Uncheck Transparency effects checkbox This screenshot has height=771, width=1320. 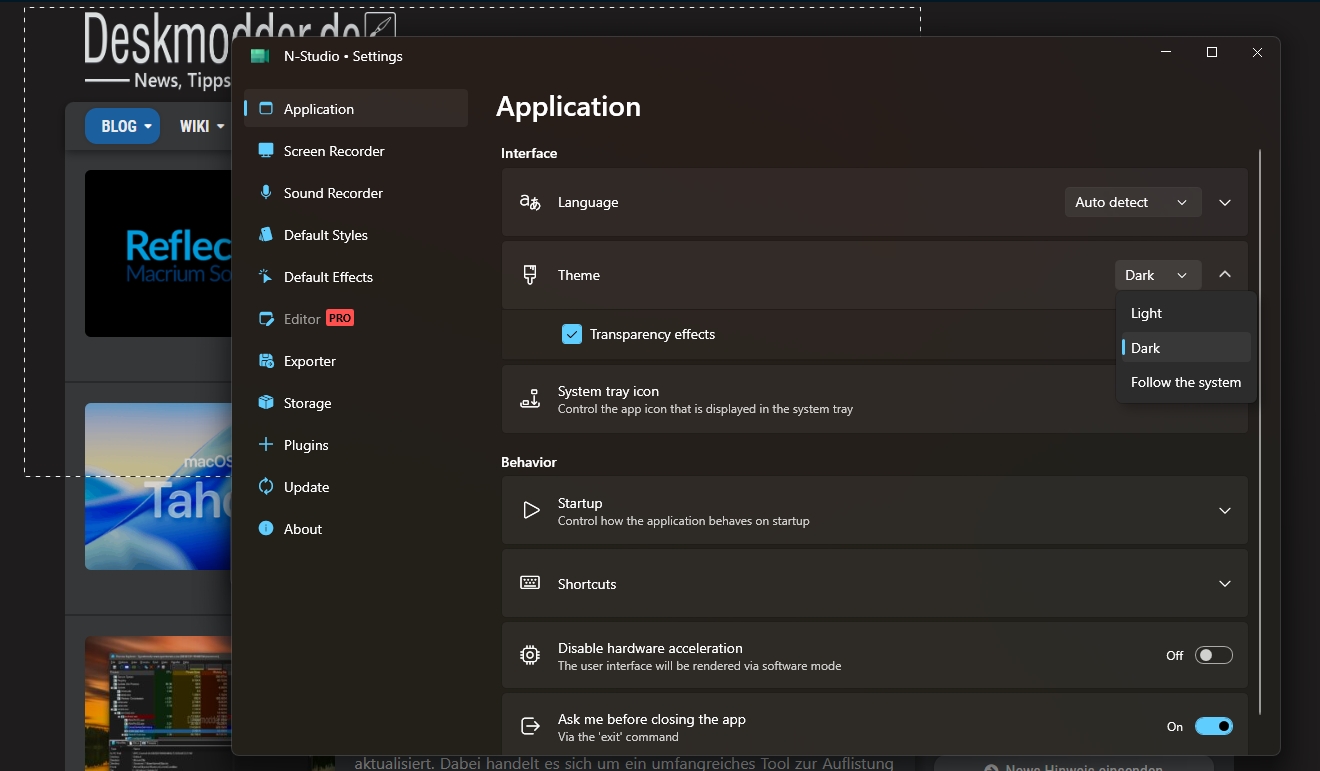click(x=572, y=334)
